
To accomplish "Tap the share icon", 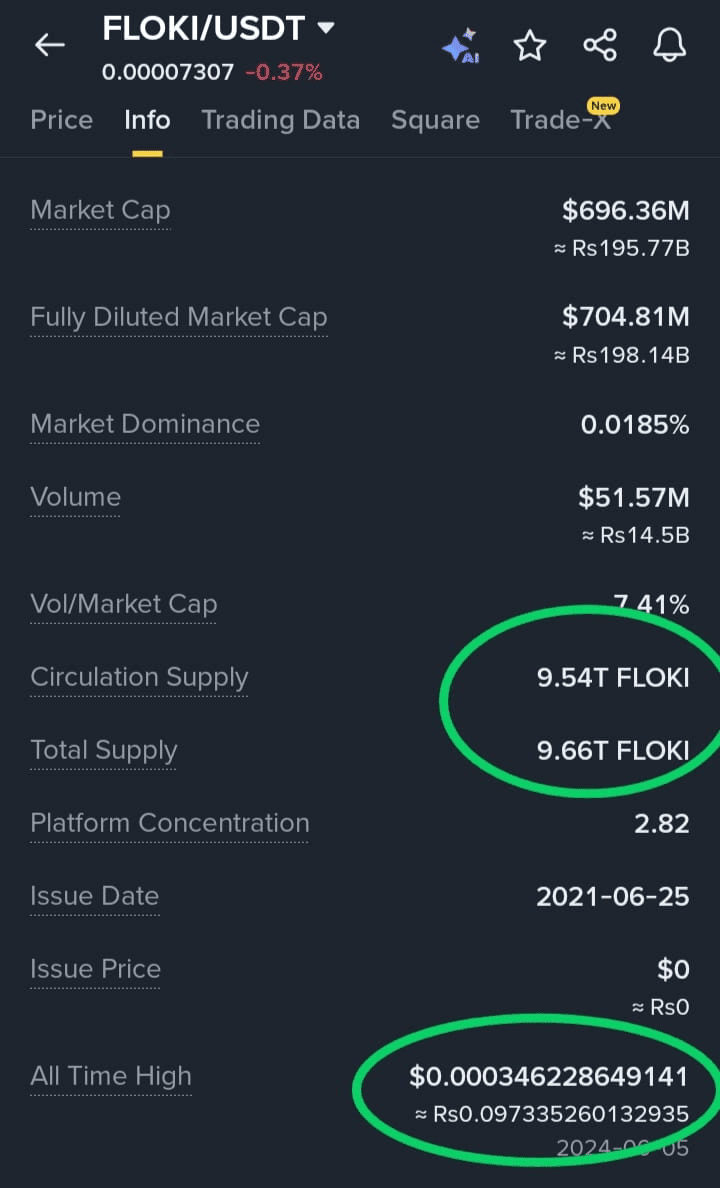I will pos(600,46).
